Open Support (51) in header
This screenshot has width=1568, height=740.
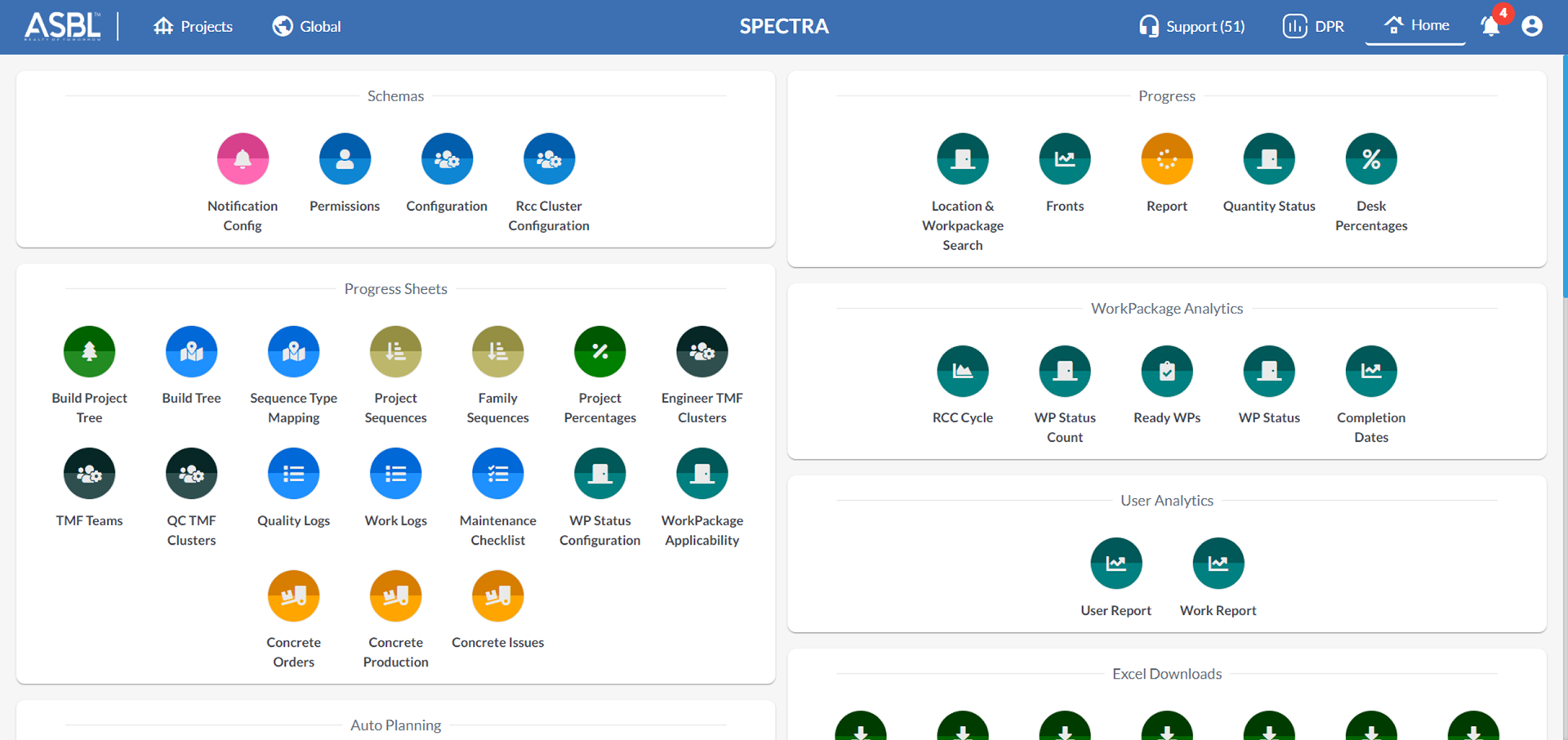tap(1192, 26)
